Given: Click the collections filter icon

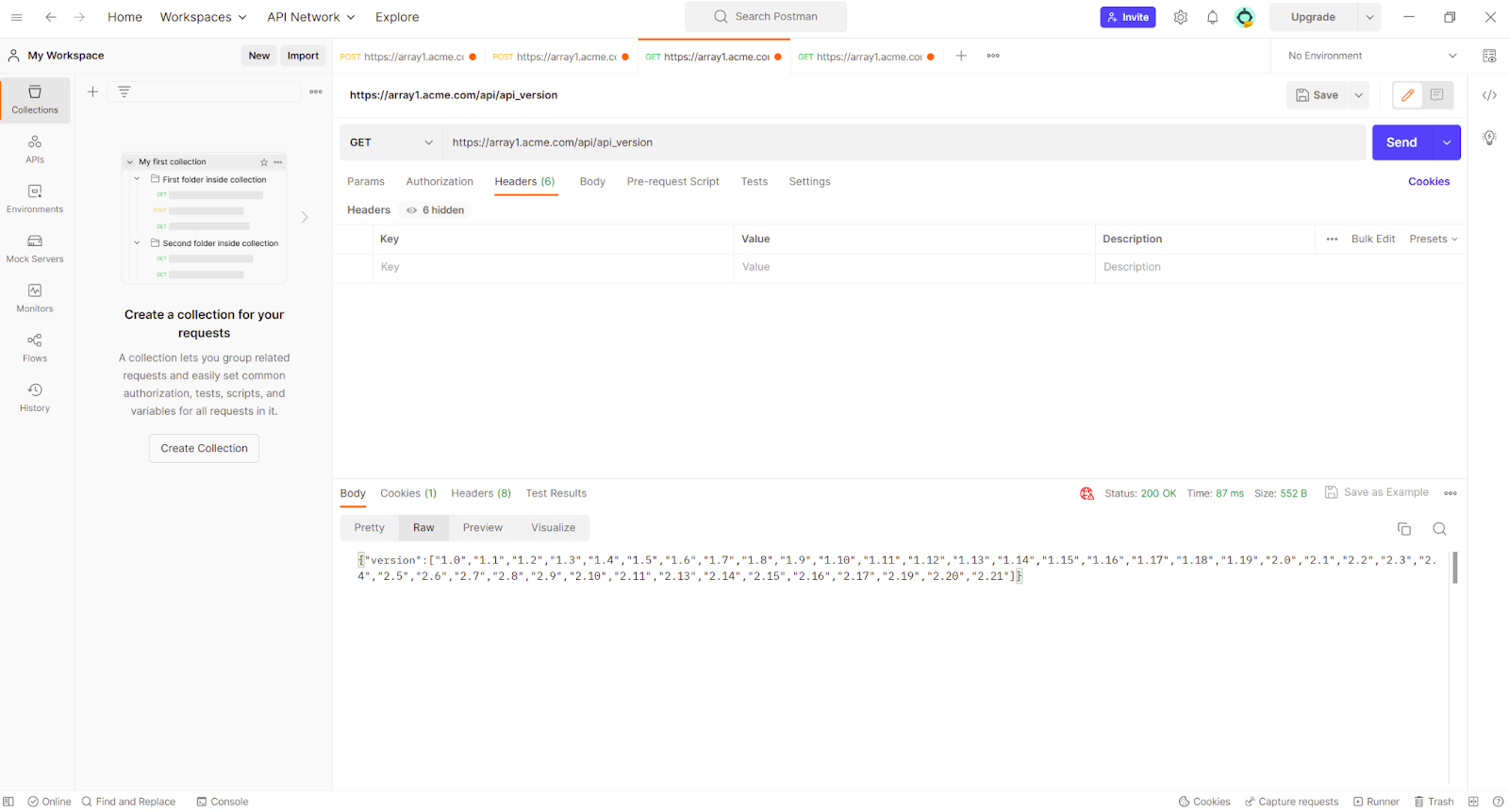Looking at the screenshot, I should (124, 91).
